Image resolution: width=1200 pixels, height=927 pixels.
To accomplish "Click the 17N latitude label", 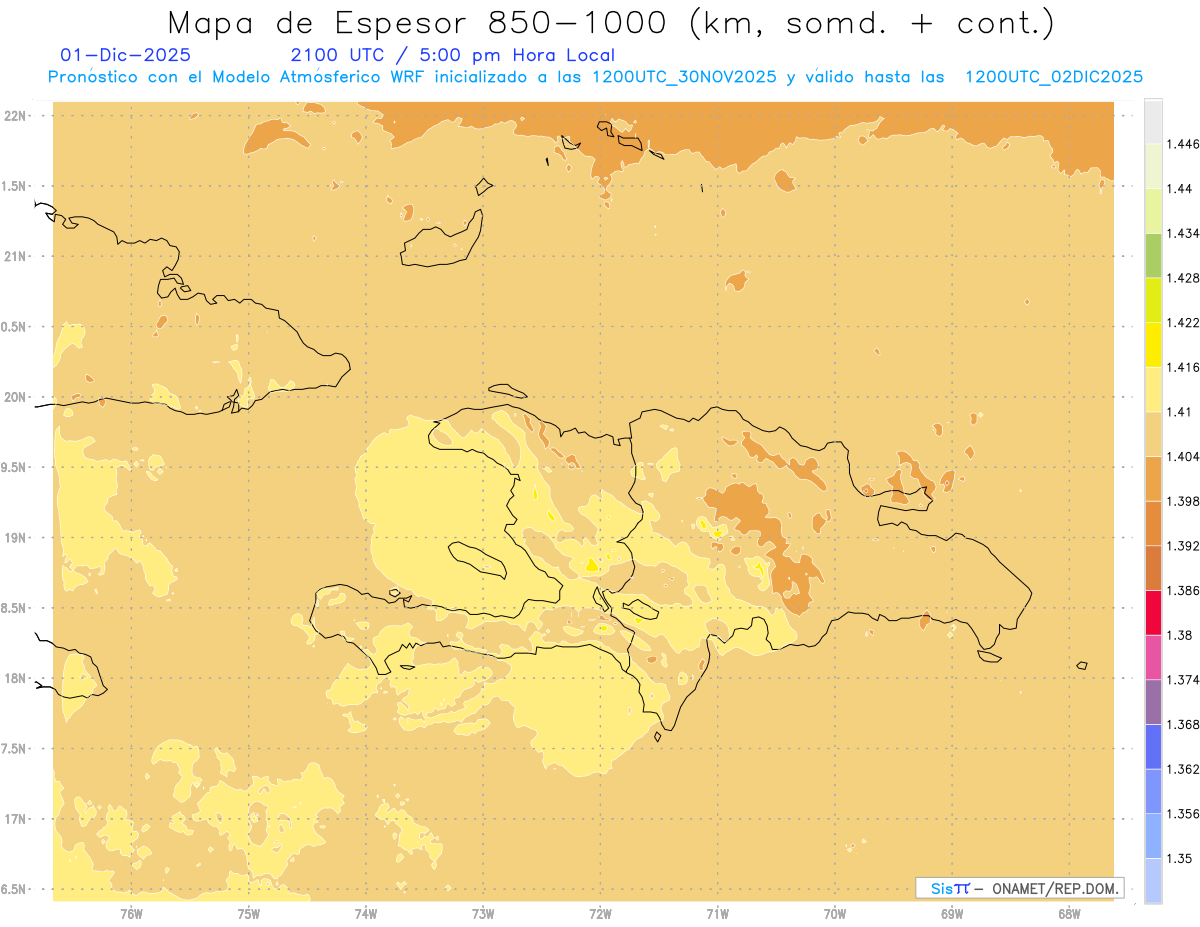I will pyautogui.click(x=17, y=819).
